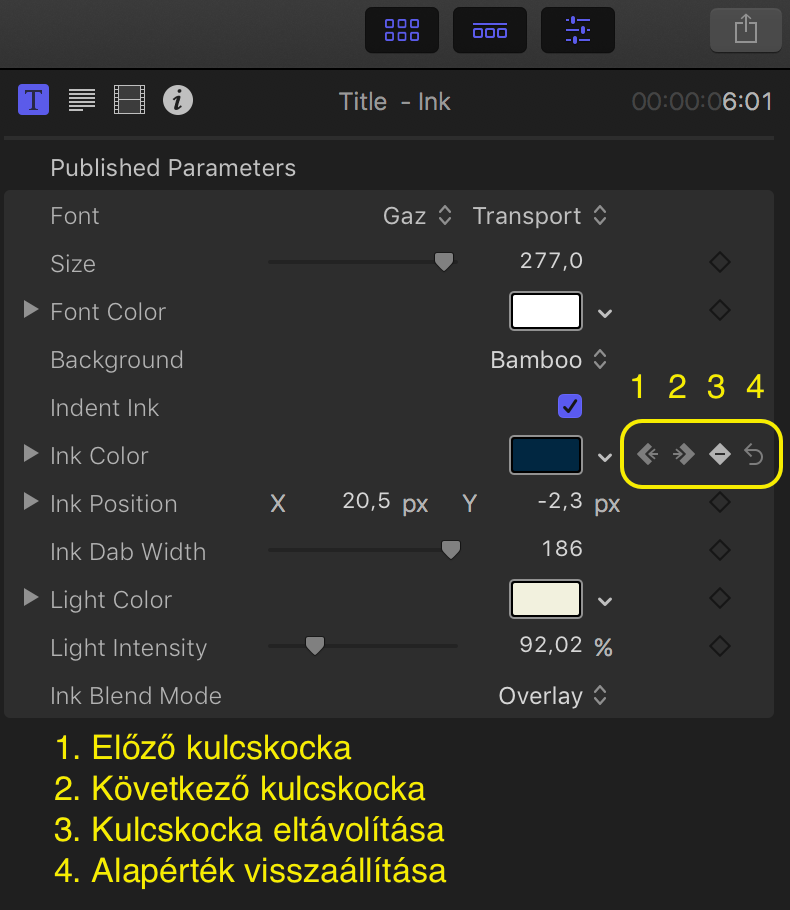
Task: Click the Light Color swatch
Action: coord(546,600)
